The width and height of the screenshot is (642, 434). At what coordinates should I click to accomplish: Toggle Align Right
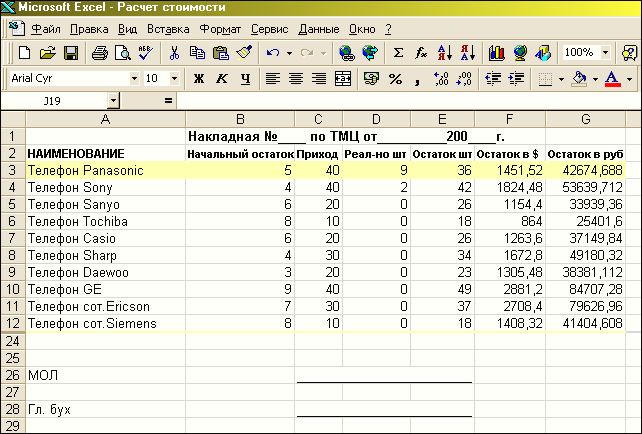(319, 78)
